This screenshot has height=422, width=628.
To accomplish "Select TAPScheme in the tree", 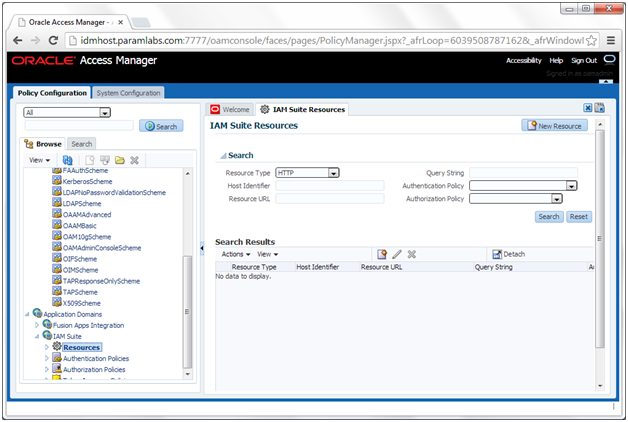I will (x=80, y=292).
